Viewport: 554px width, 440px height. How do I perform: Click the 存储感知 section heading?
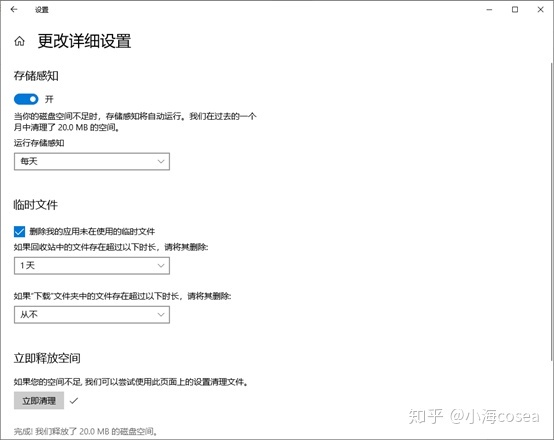[x=36, y=76]
